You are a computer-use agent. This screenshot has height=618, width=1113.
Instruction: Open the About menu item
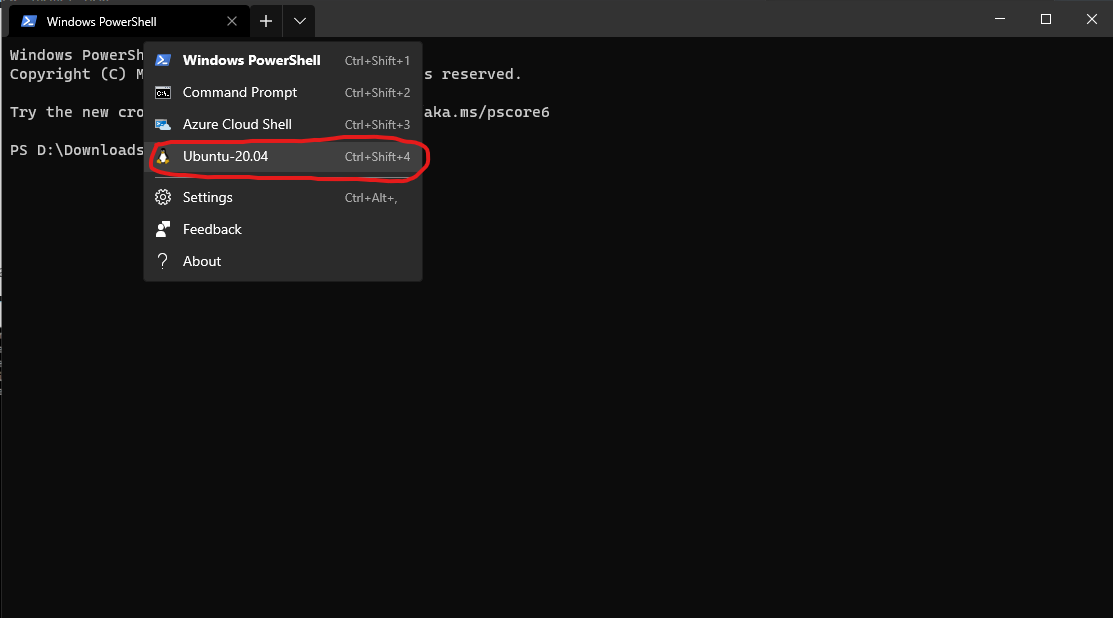click(x=202, y=262)
